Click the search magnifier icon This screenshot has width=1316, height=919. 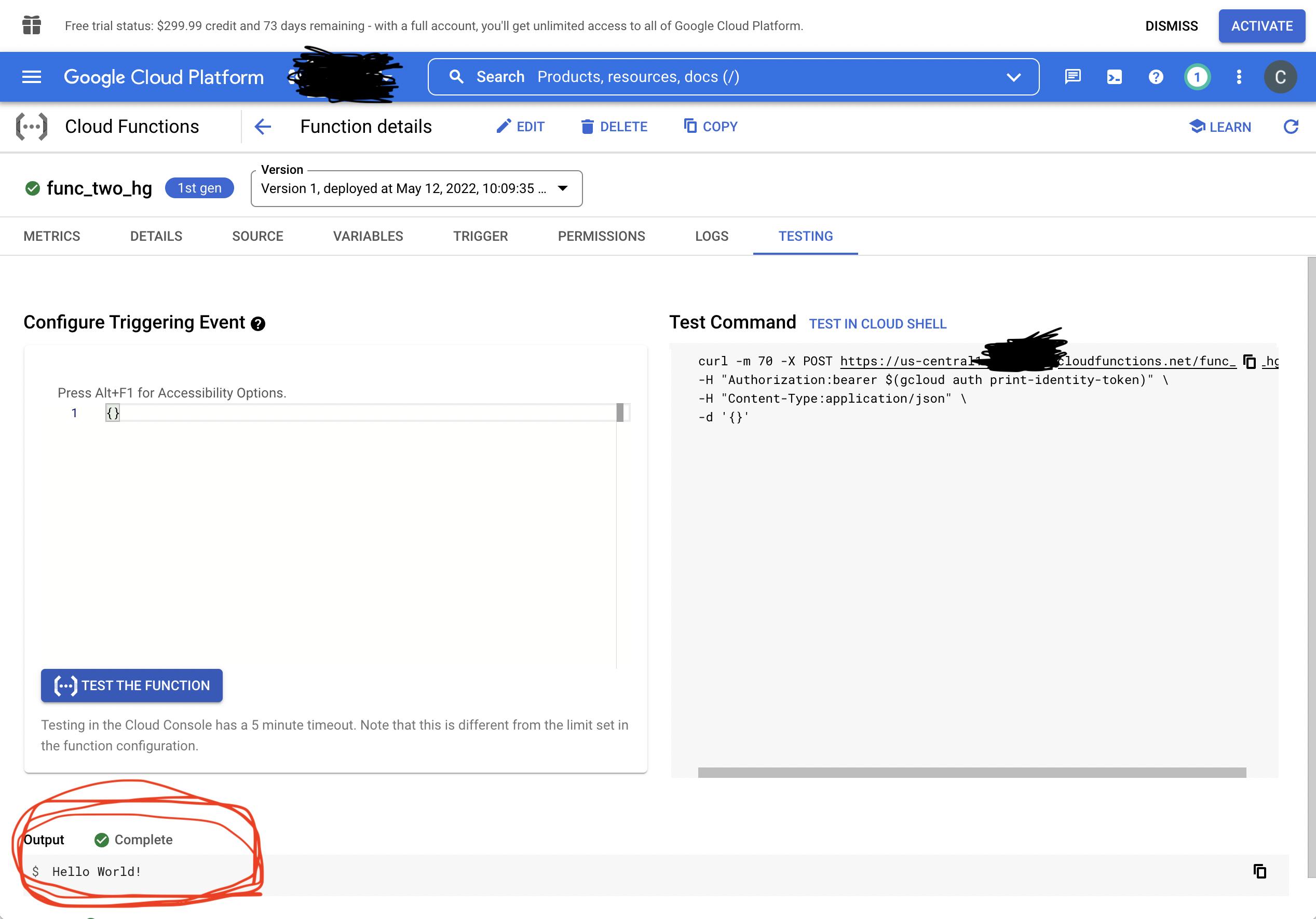[456, 77]
